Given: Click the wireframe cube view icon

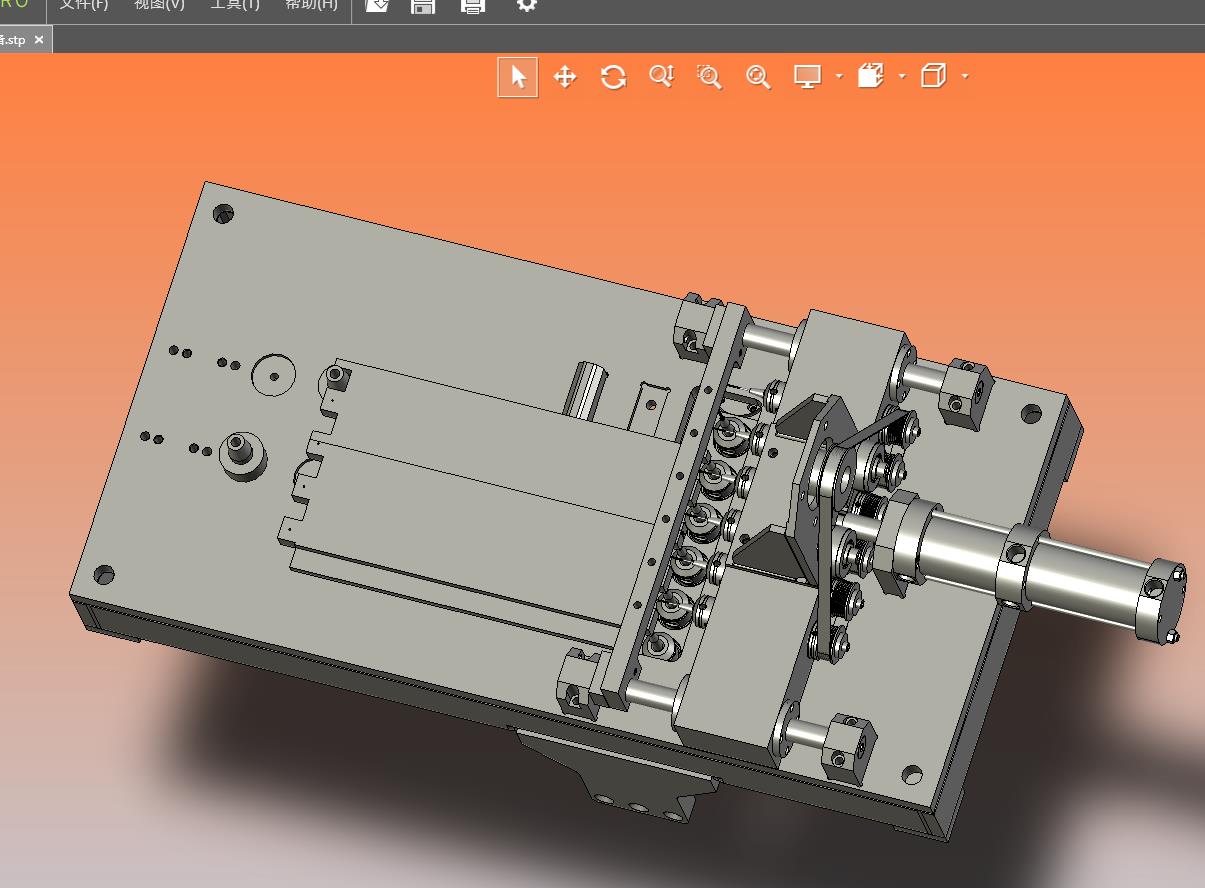Looking at the screenshot, I should click(933, 76).
